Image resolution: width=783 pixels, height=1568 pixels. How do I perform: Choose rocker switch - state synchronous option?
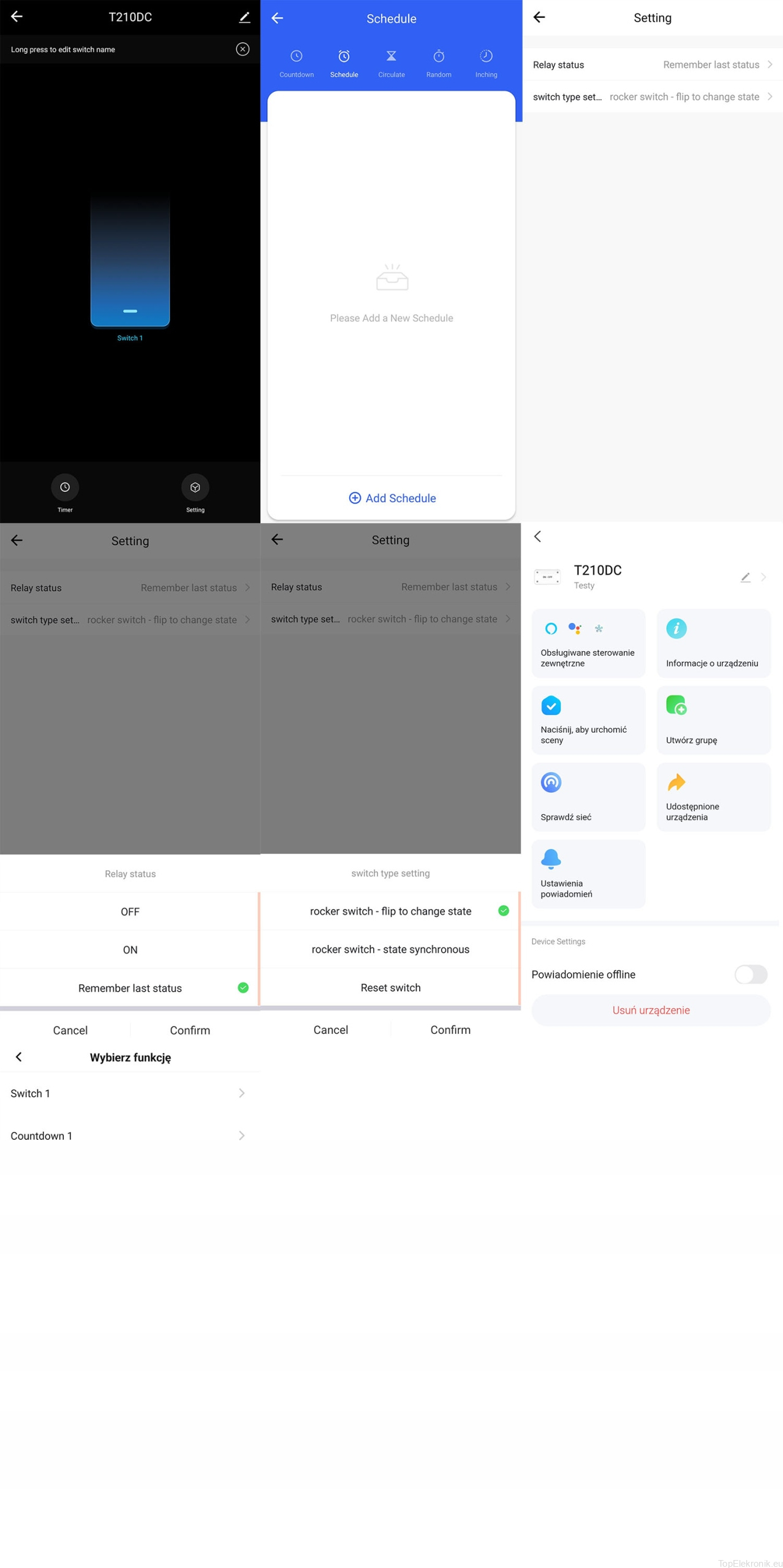(x=390, y=949)
